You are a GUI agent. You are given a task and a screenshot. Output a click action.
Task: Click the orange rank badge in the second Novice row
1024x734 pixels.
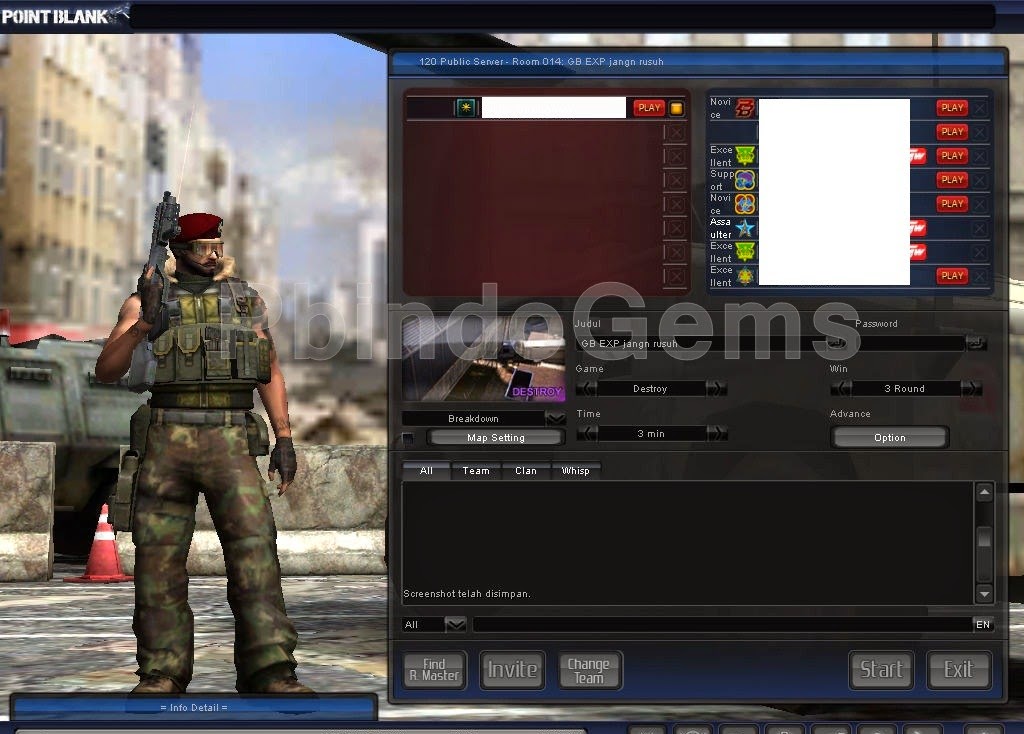click(x=745, y=204)
